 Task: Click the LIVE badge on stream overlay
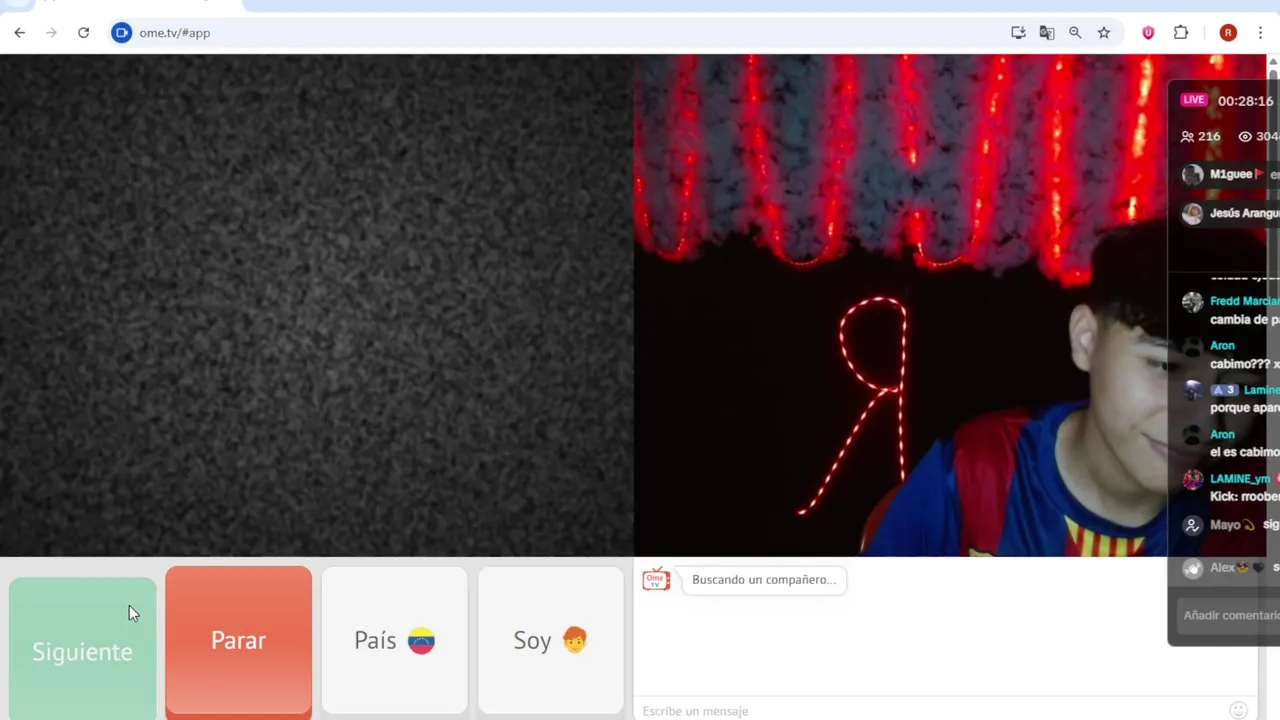coord(1193,100)
